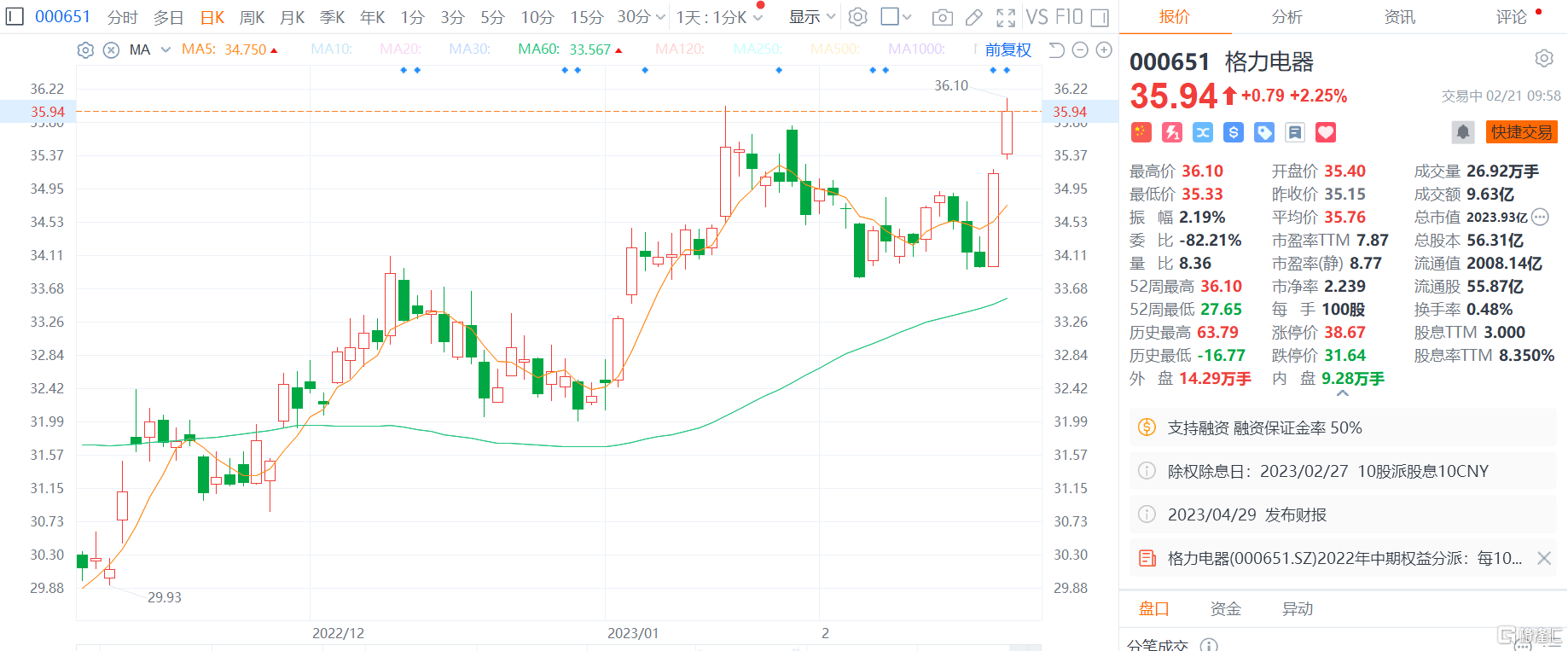Viewport: 1568px width, 651px height.
Task: Click the zoom in plus circle icon
Action: 1104,50
